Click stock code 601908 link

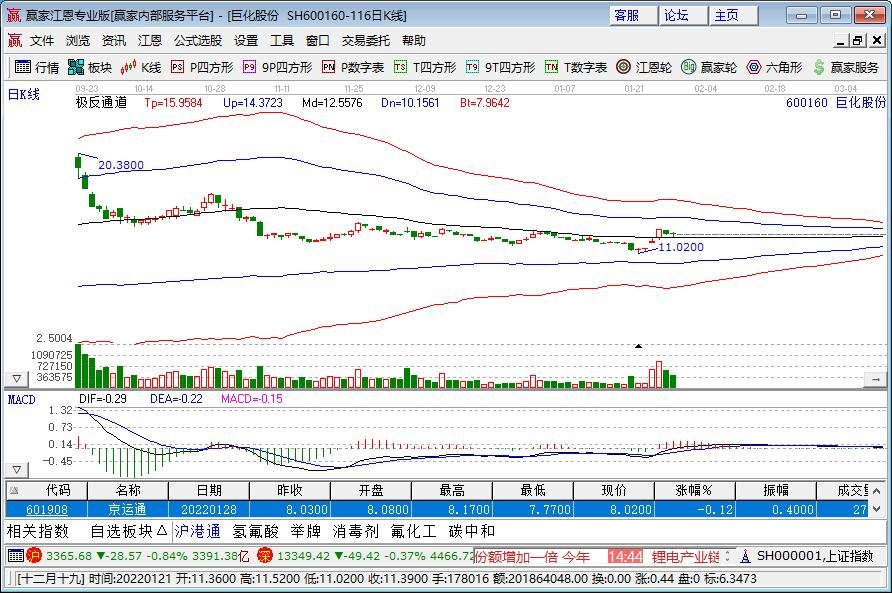(47, 509)
